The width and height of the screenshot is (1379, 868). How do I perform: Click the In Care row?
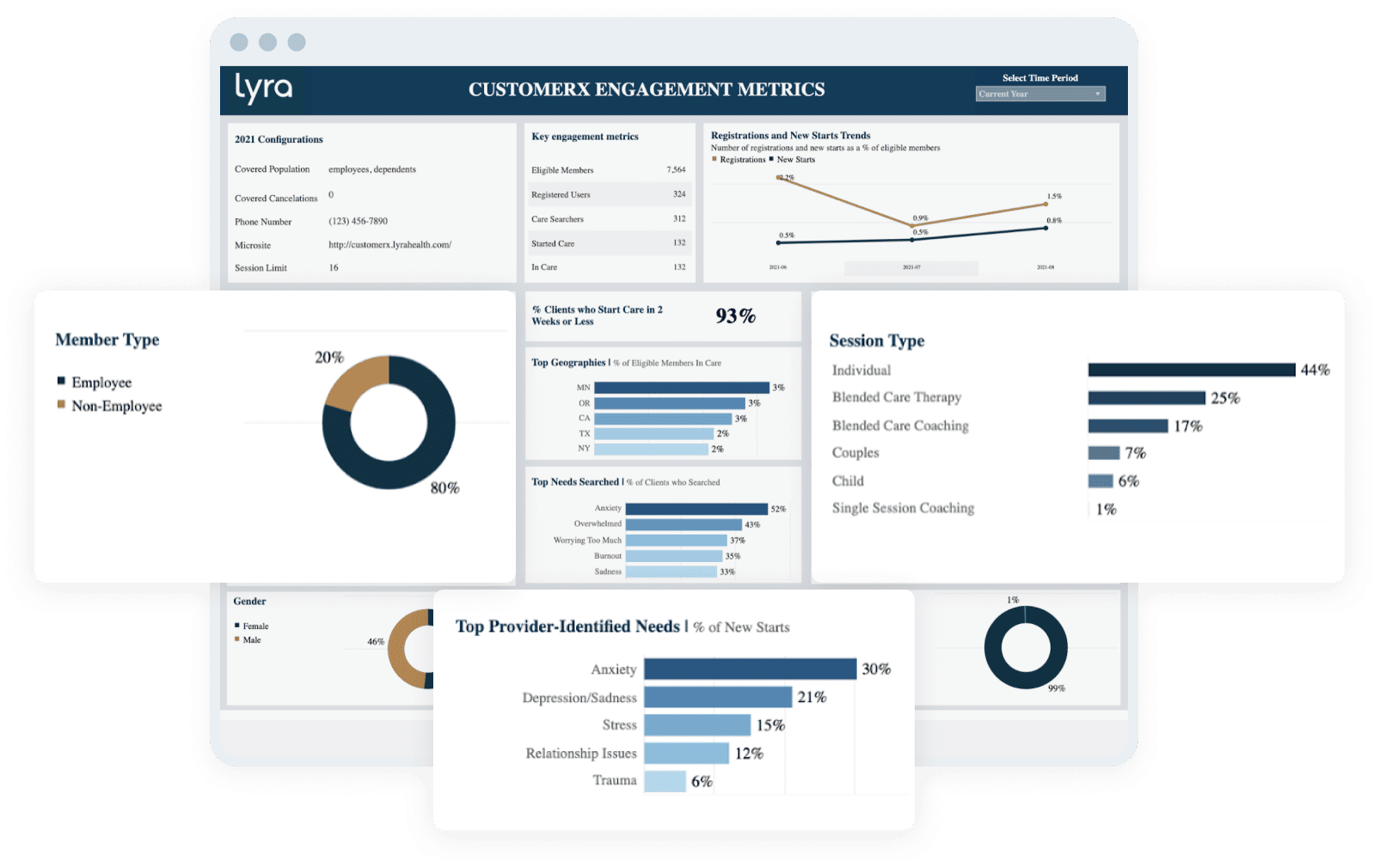pyautogui.click(x=609, y=267)
